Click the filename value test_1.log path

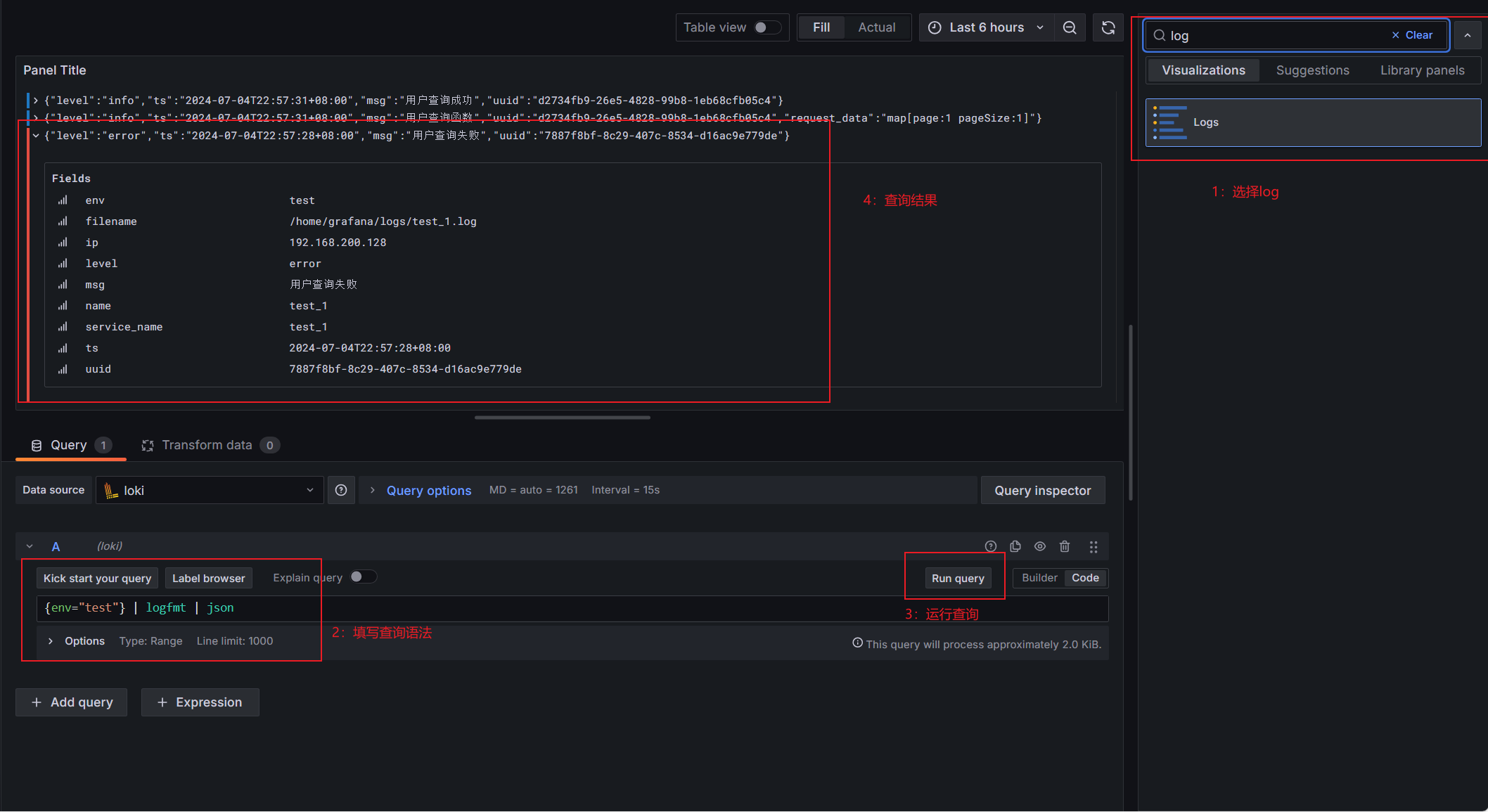[383, 221]
